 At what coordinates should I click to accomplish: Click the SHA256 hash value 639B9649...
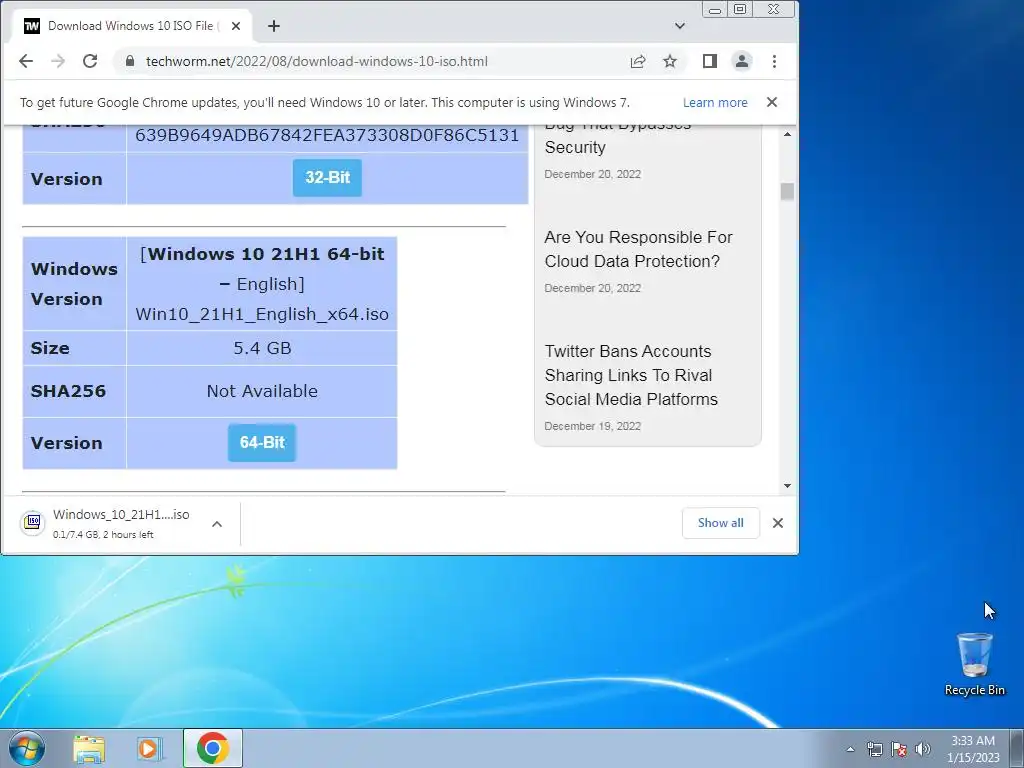pyautogui.click(x=327, y=135)
